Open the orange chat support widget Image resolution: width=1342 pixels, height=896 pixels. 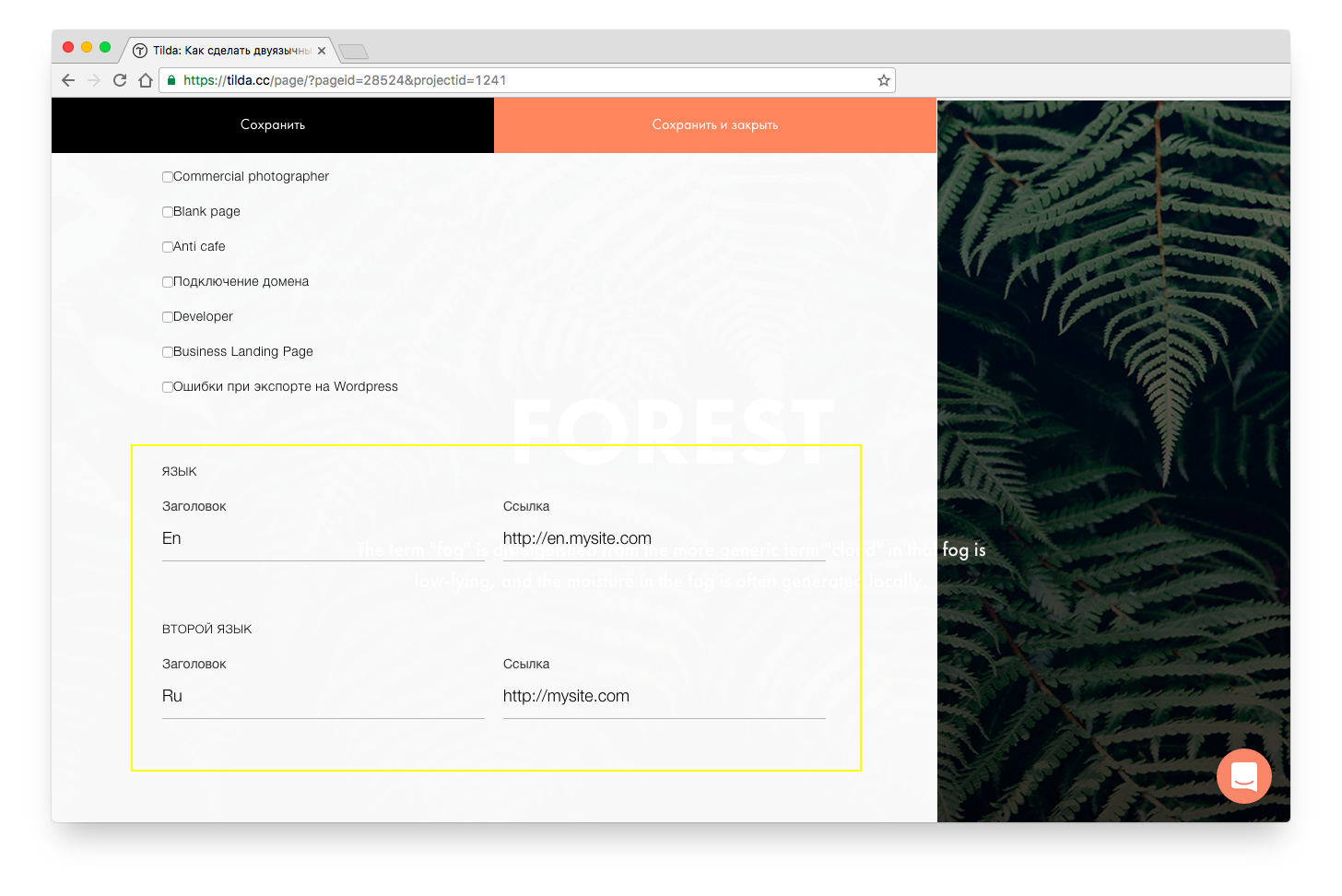(x=1244, y=776)
